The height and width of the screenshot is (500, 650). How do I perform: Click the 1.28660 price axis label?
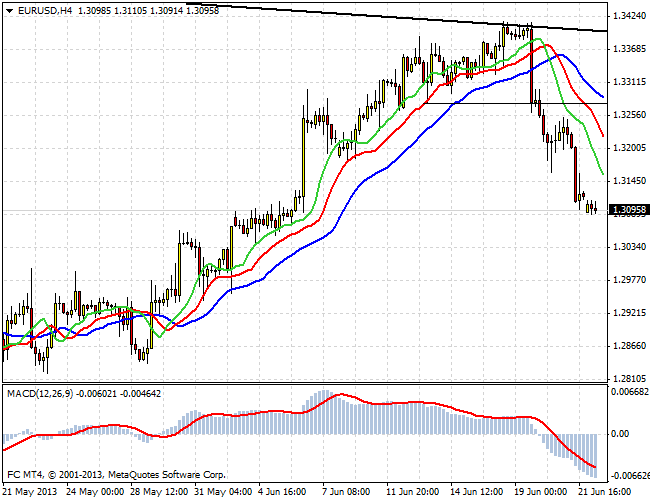point(629,345)
